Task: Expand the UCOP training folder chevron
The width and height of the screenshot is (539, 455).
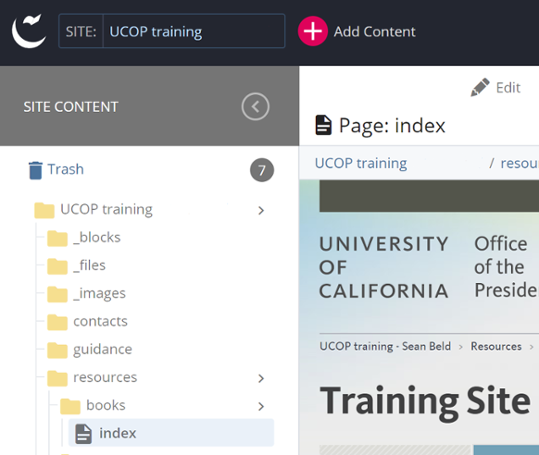Action: [261, 210]
